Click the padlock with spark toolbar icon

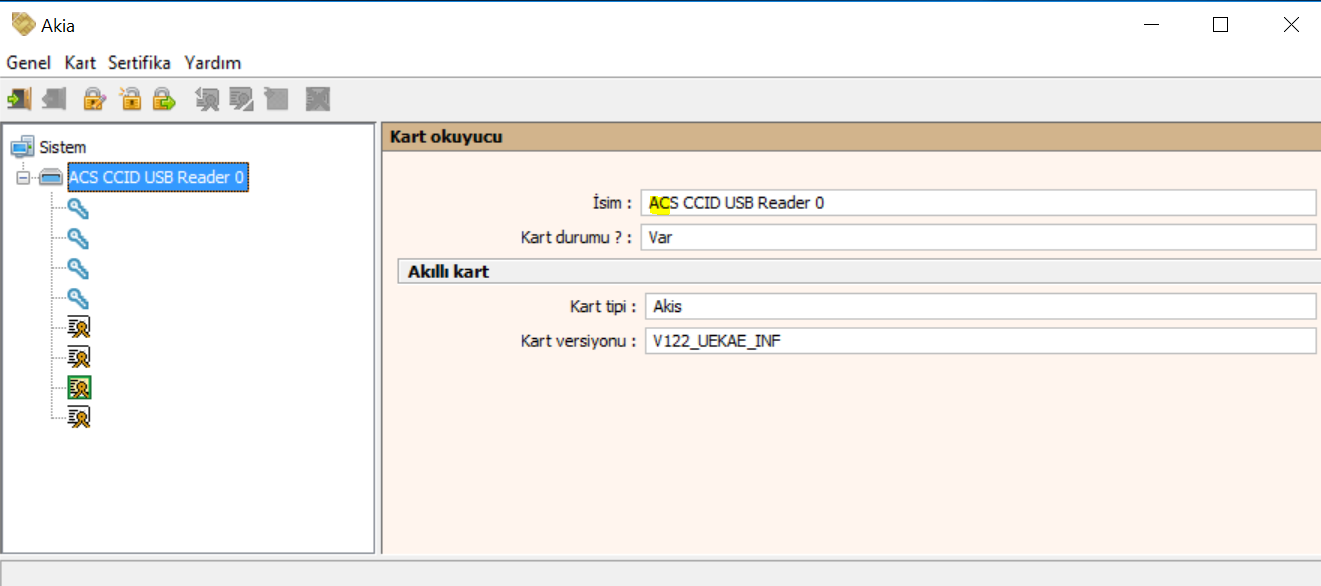[129, 98]
